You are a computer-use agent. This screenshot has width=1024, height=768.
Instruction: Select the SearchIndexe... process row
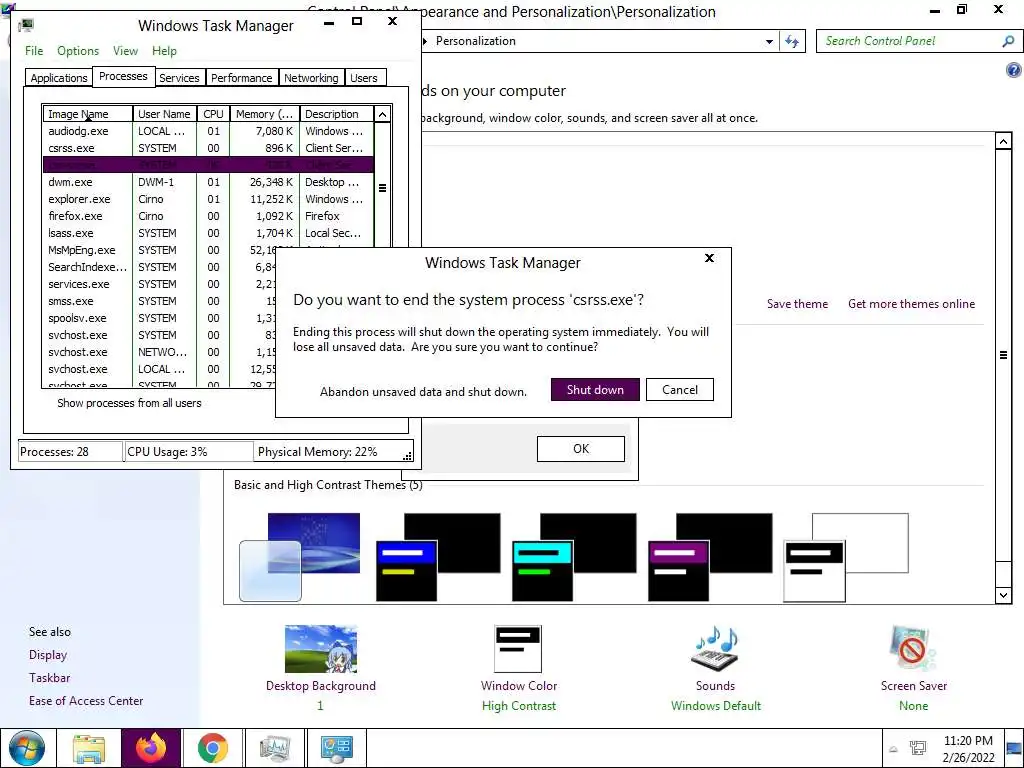click(x=159, y=267)
